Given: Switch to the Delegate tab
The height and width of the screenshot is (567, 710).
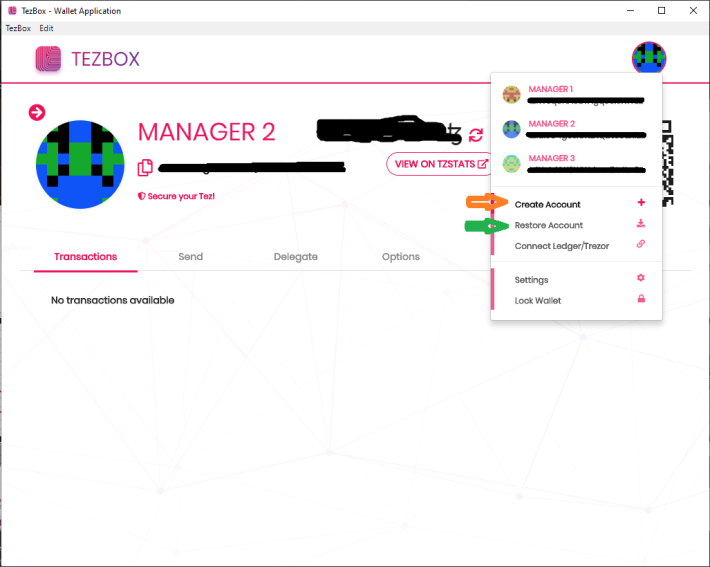Looking at the screenshot, I should coord(296,257).
